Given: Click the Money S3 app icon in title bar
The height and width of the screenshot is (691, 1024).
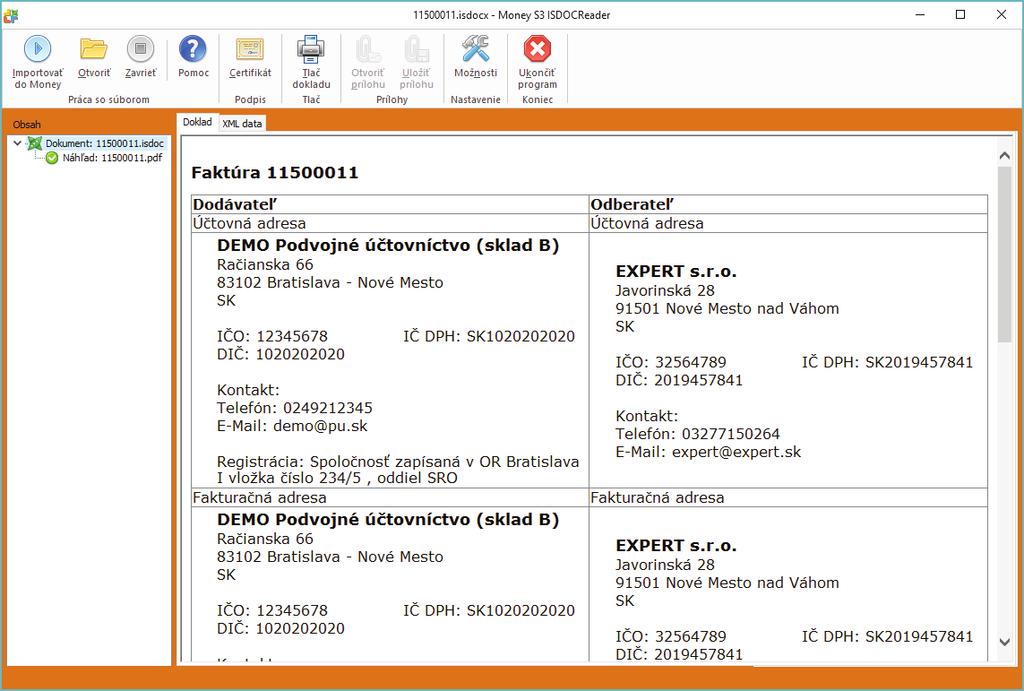Looking at the screenshot, I should (10, 15).
